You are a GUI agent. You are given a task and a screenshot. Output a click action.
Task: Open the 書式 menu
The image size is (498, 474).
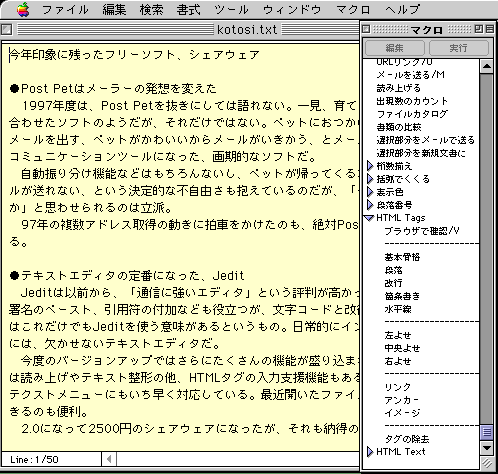tap(189, 9)
